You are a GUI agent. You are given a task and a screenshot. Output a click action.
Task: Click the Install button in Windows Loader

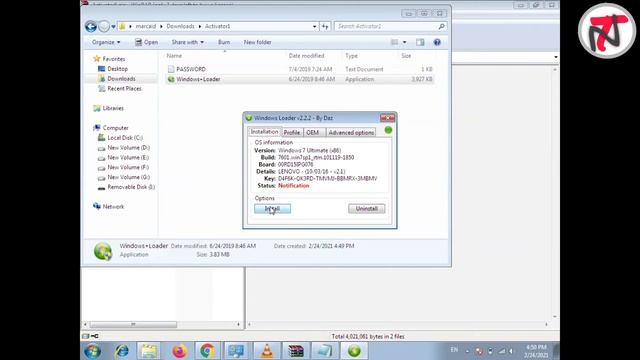click(272, 209)
